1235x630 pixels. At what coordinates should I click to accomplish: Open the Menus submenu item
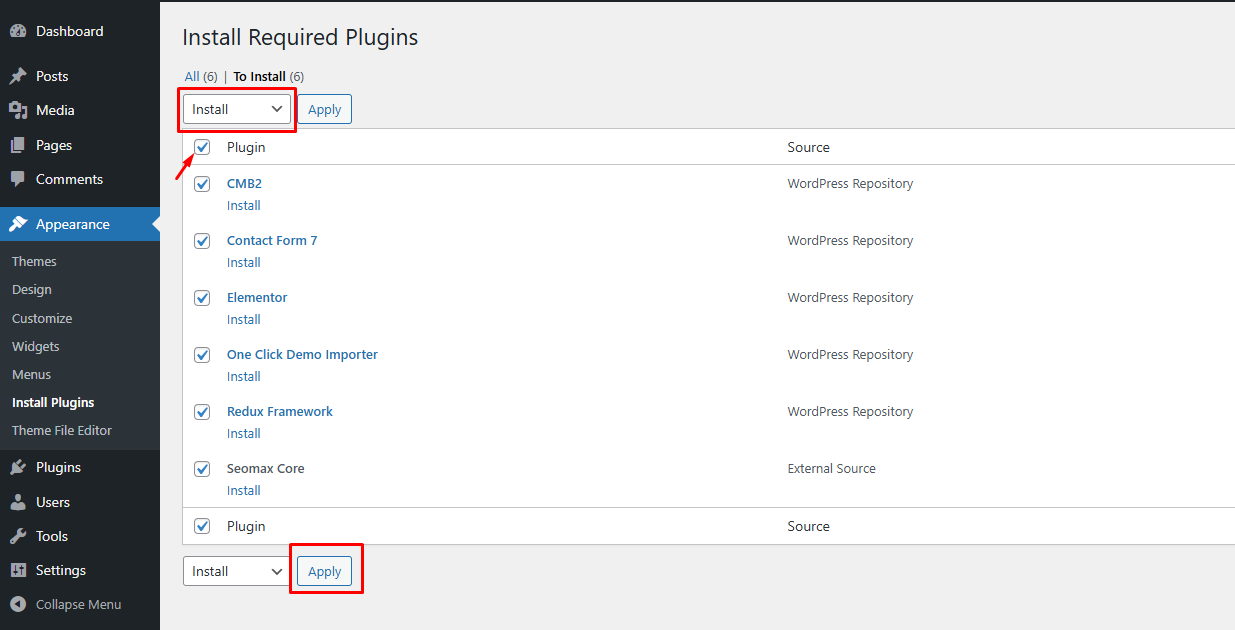point(32,374)
